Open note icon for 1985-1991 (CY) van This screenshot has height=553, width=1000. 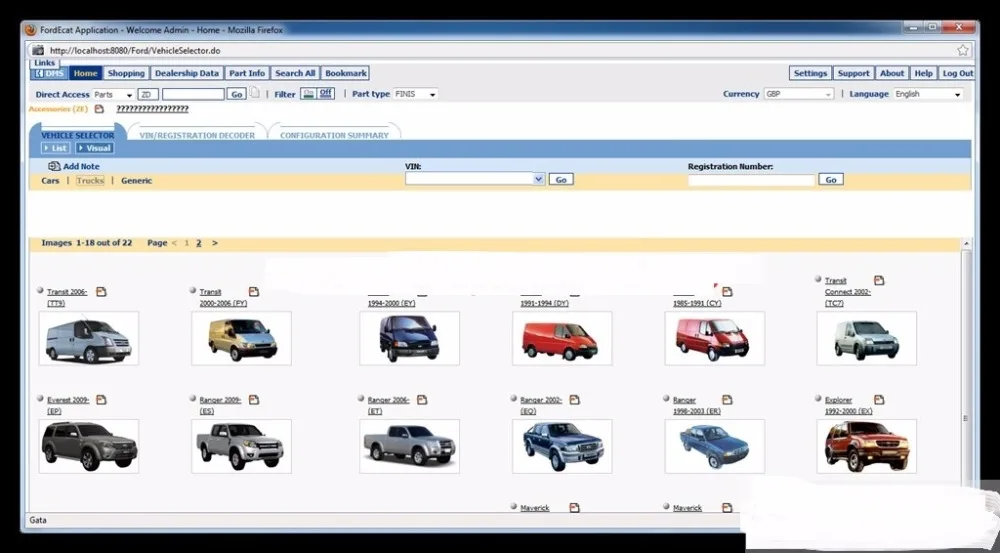727,291
